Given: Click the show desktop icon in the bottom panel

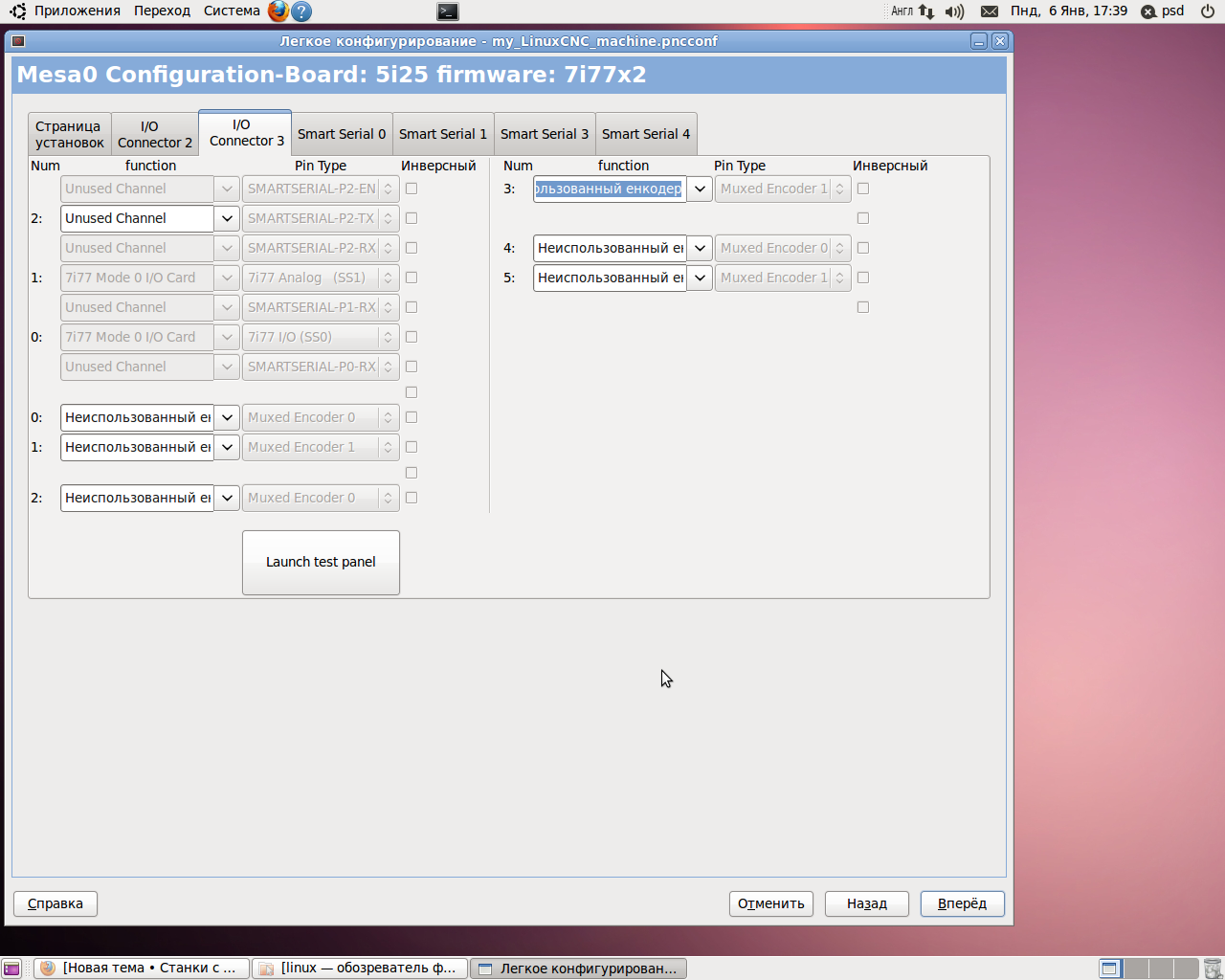Looking at the screenshot, I should (11, 969).
